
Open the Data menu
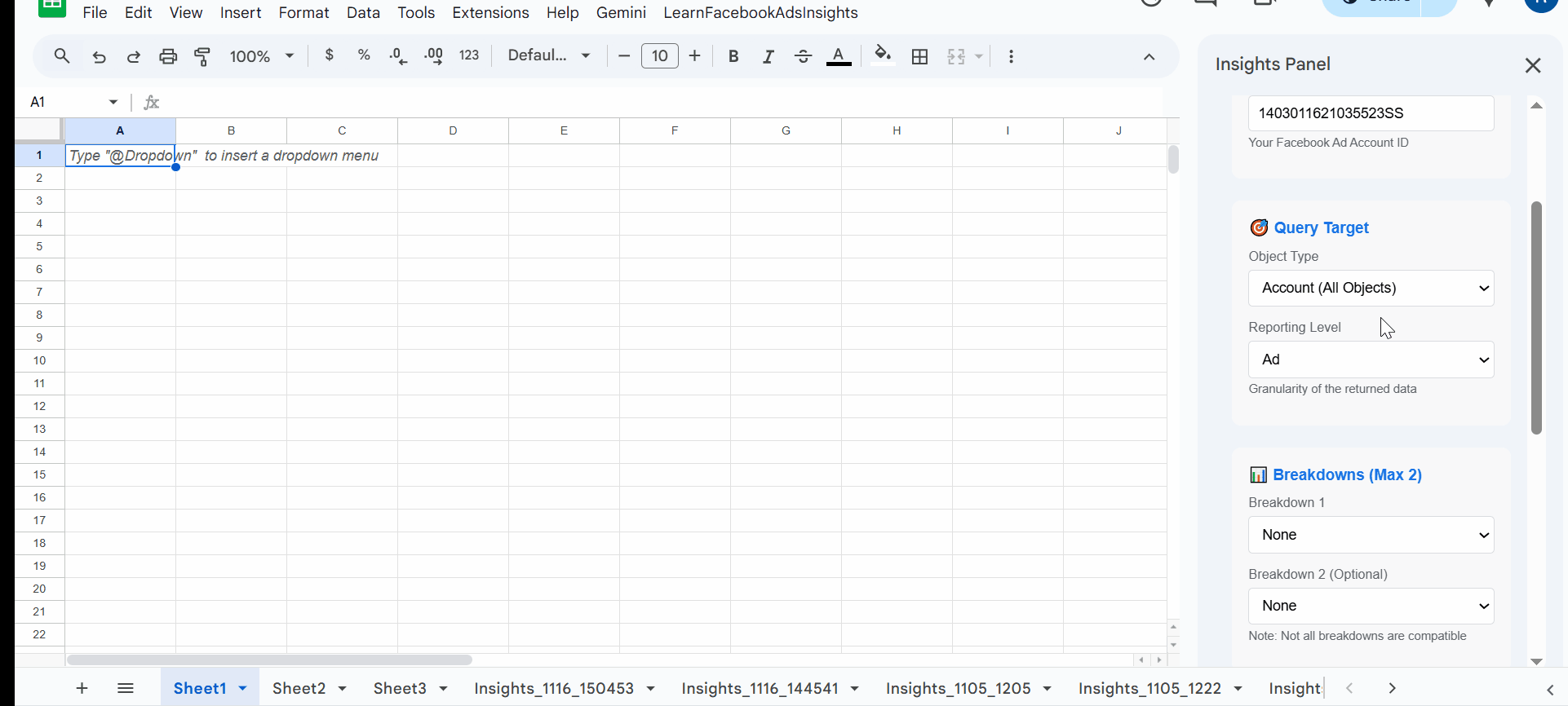(364, 13)
